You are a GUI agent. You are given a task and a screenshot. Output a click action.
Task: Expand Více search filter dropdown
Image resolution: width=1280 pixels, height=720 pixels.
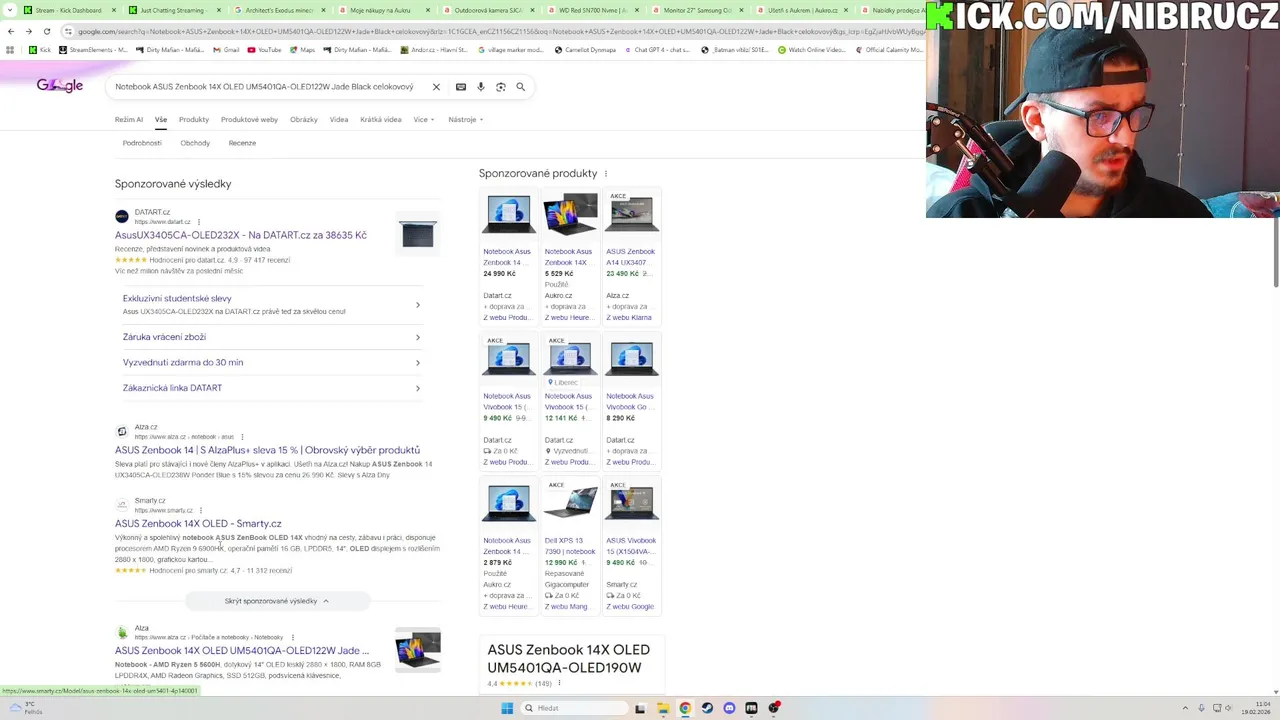424,120
